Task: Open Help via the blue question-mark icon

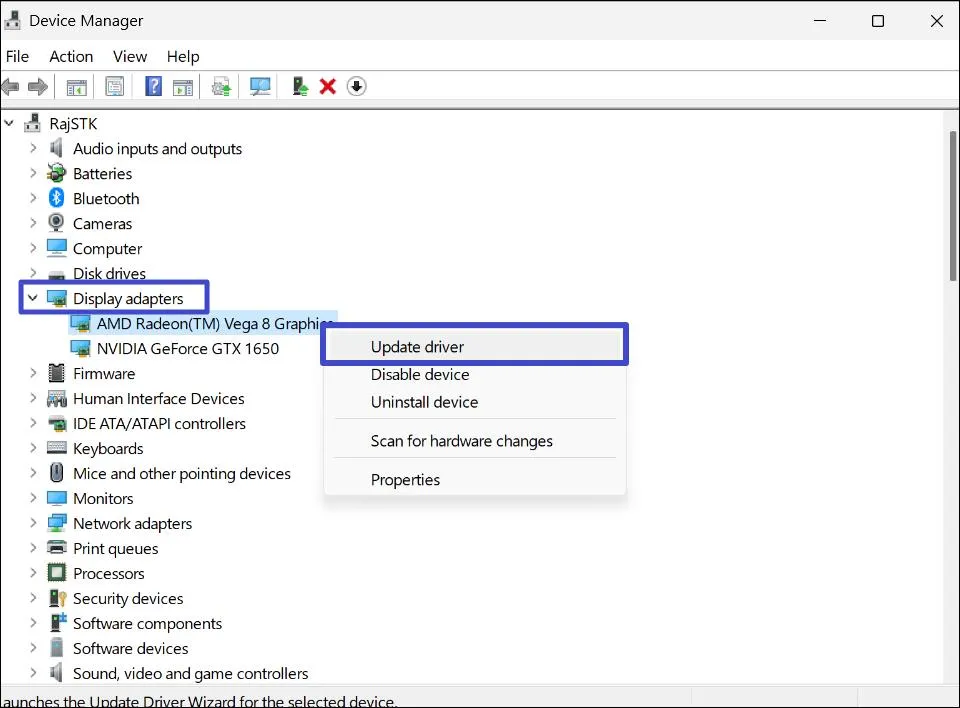Action: (153, 86)
